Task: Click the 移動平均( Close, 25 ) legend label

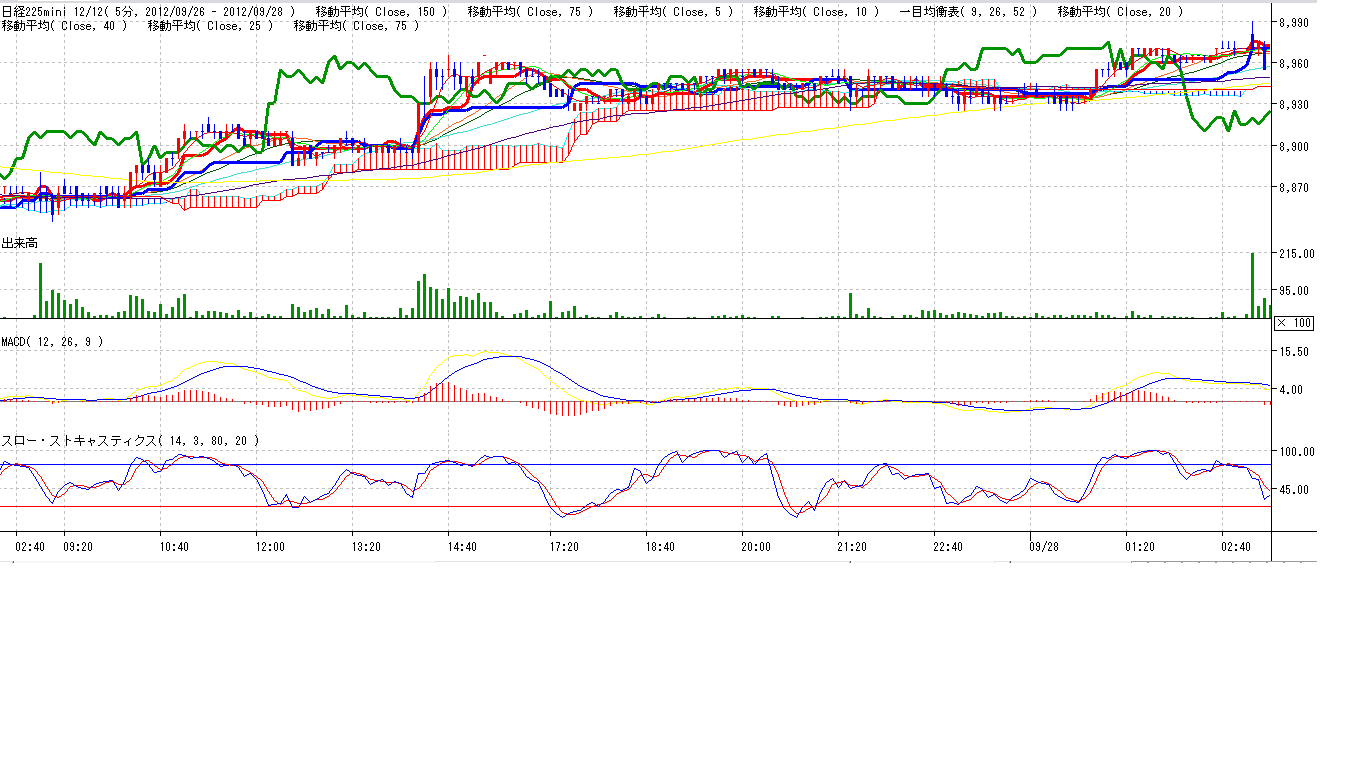Action: 211,26
